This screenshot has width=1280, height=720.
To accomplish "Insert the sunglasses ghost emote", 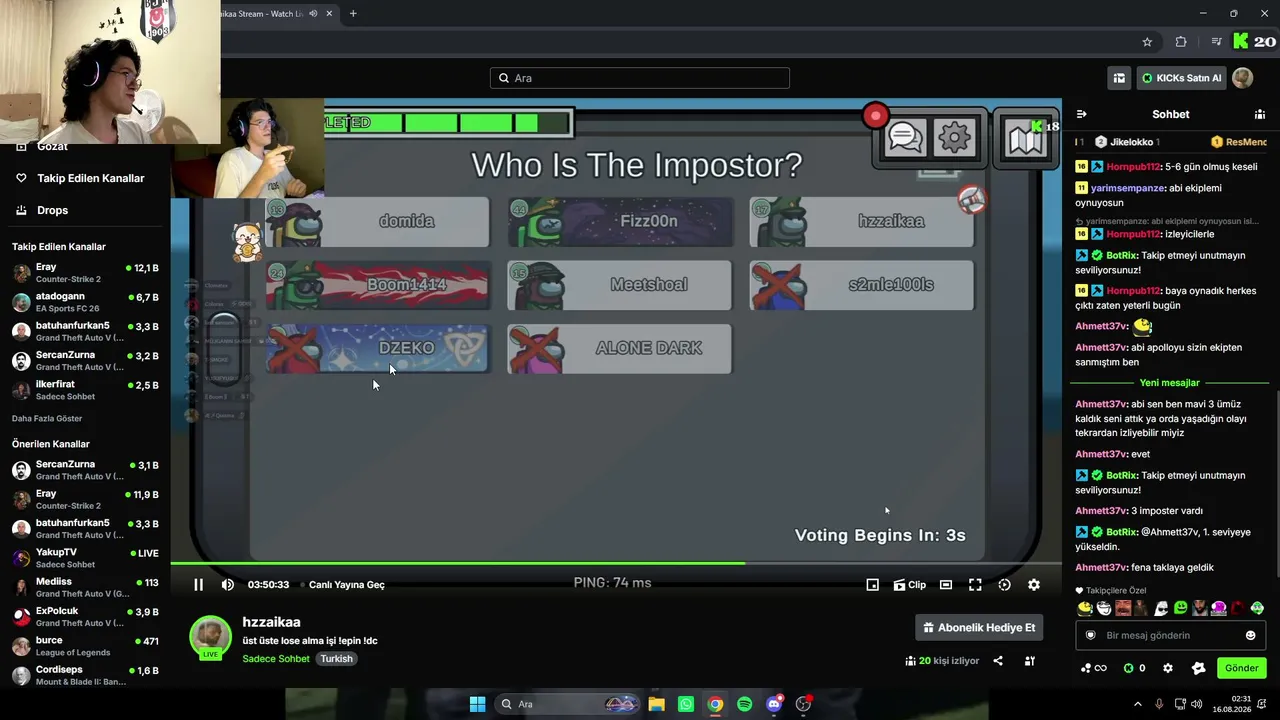I will pyautogui.click(x=1161, y=608).
